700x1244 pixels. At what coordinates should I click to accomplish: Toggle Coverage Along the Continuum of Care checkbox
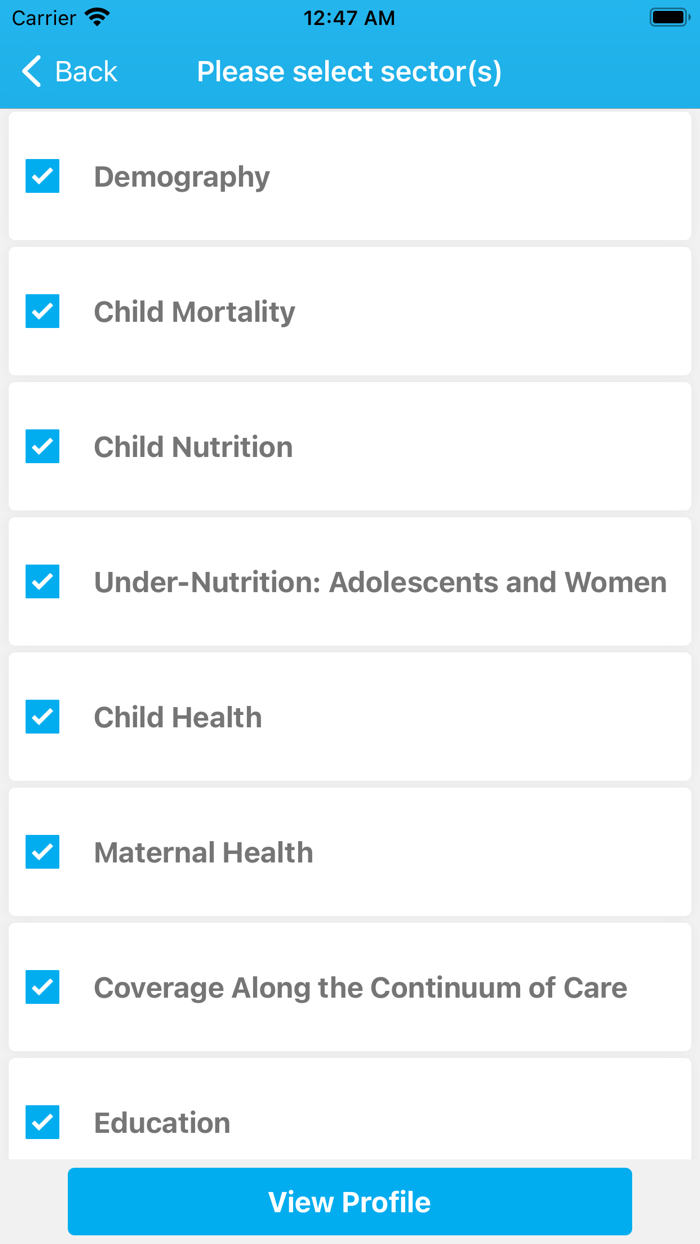click(x=42, y=987)
